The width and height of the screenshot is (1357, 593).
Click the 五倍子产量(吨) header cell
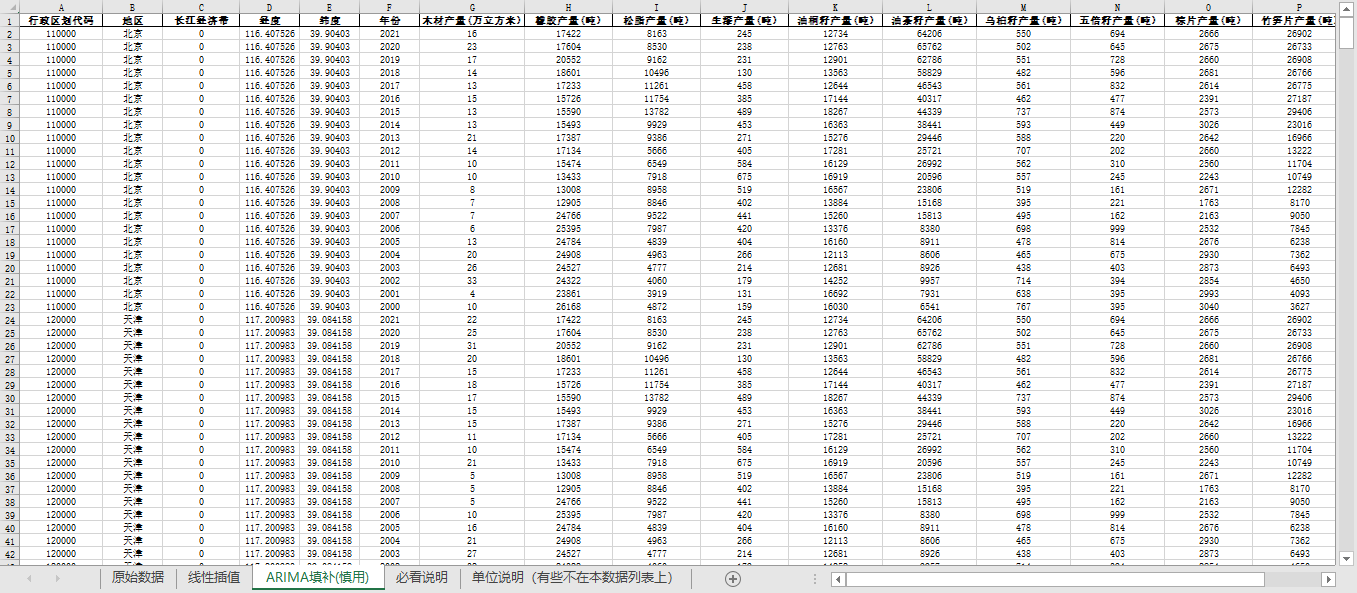(x=1116, y=20)
